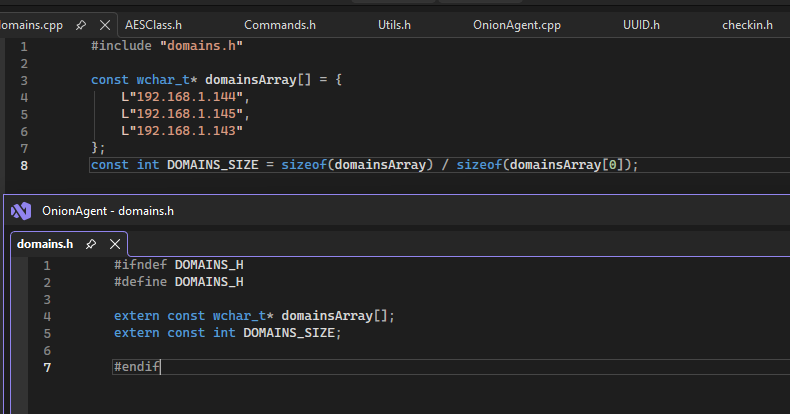Click the L"192.168.1.144" string
The image size is (790, 414).
[x=182, y=97]
